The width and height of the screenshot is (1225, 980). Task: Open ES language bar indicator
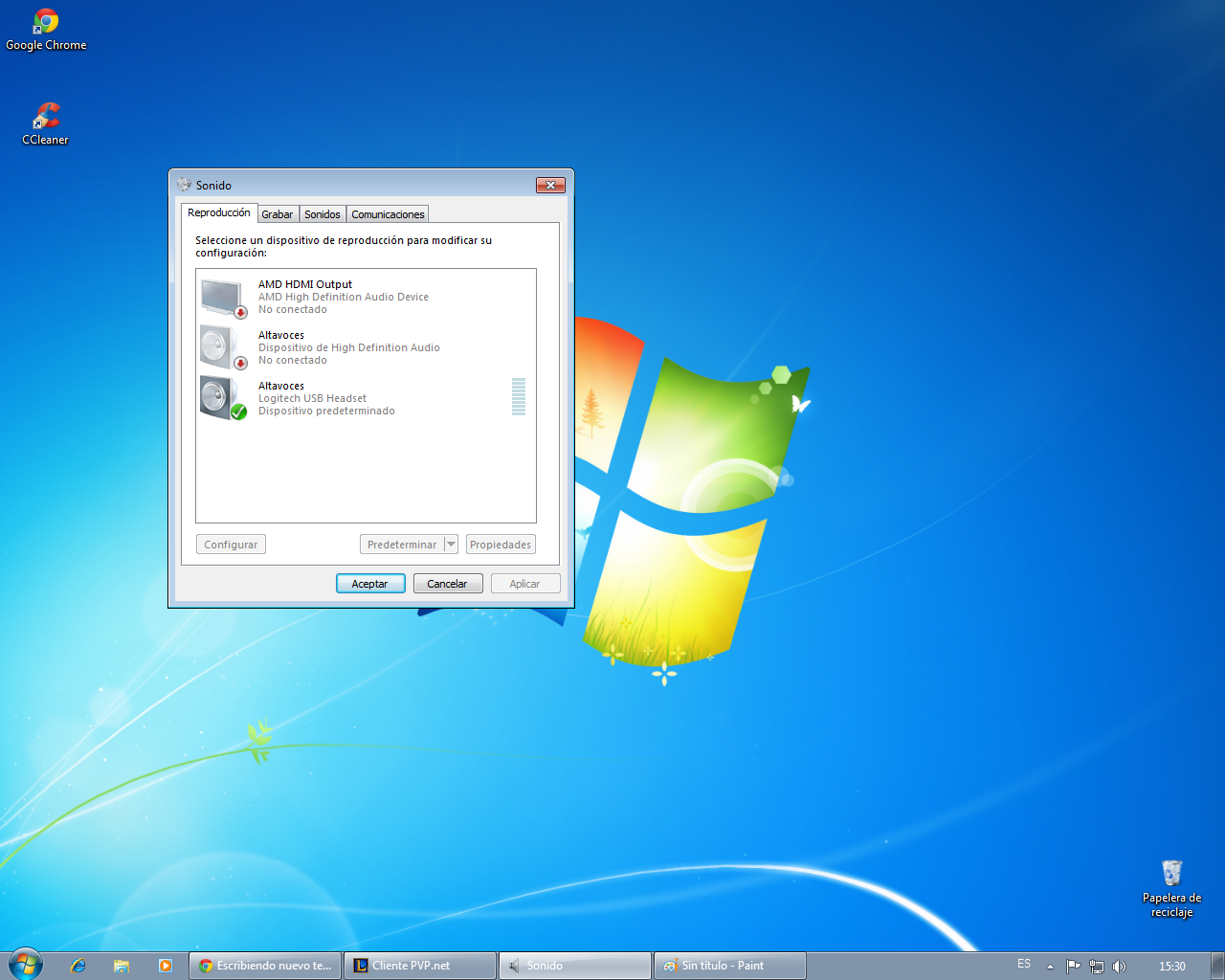pyautogui.click(x=1024, y=964)
